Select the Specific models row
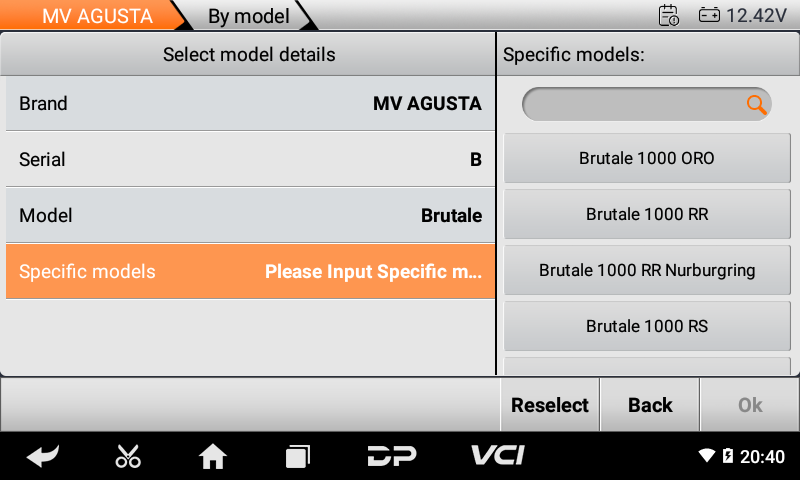Viewport: 800px width, 480px height. (250, 271)
